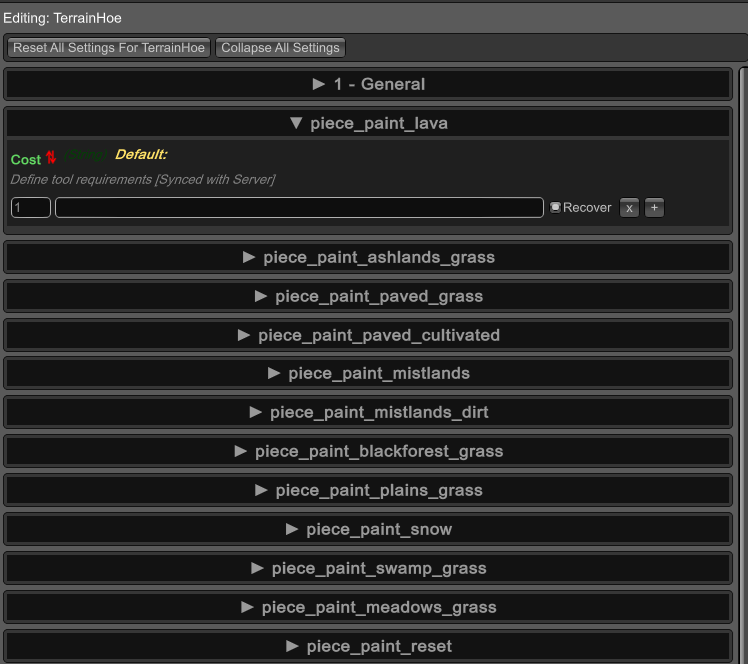Viewport: 748px width, 664px height.
Task: Click the Define tool requirements description
Action: coord(143,180)
